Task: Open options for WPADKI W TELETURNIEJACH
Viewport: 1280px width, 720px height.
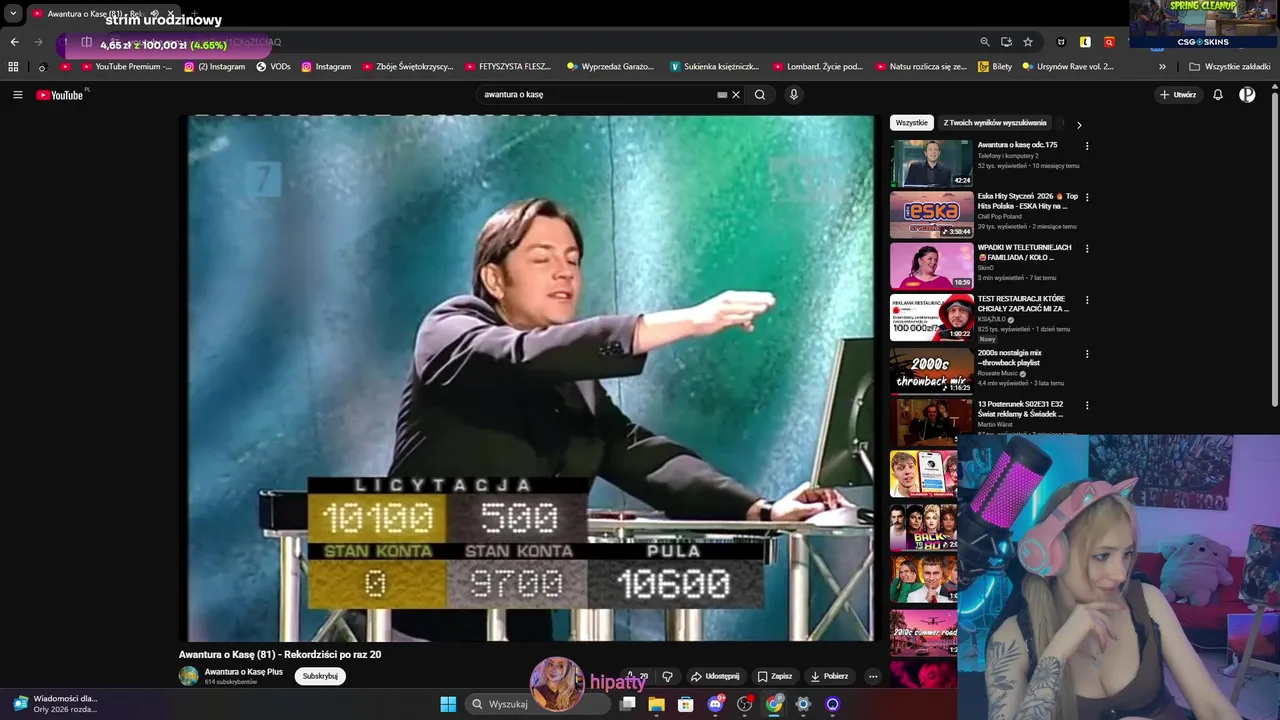Action: (1087, 249)
